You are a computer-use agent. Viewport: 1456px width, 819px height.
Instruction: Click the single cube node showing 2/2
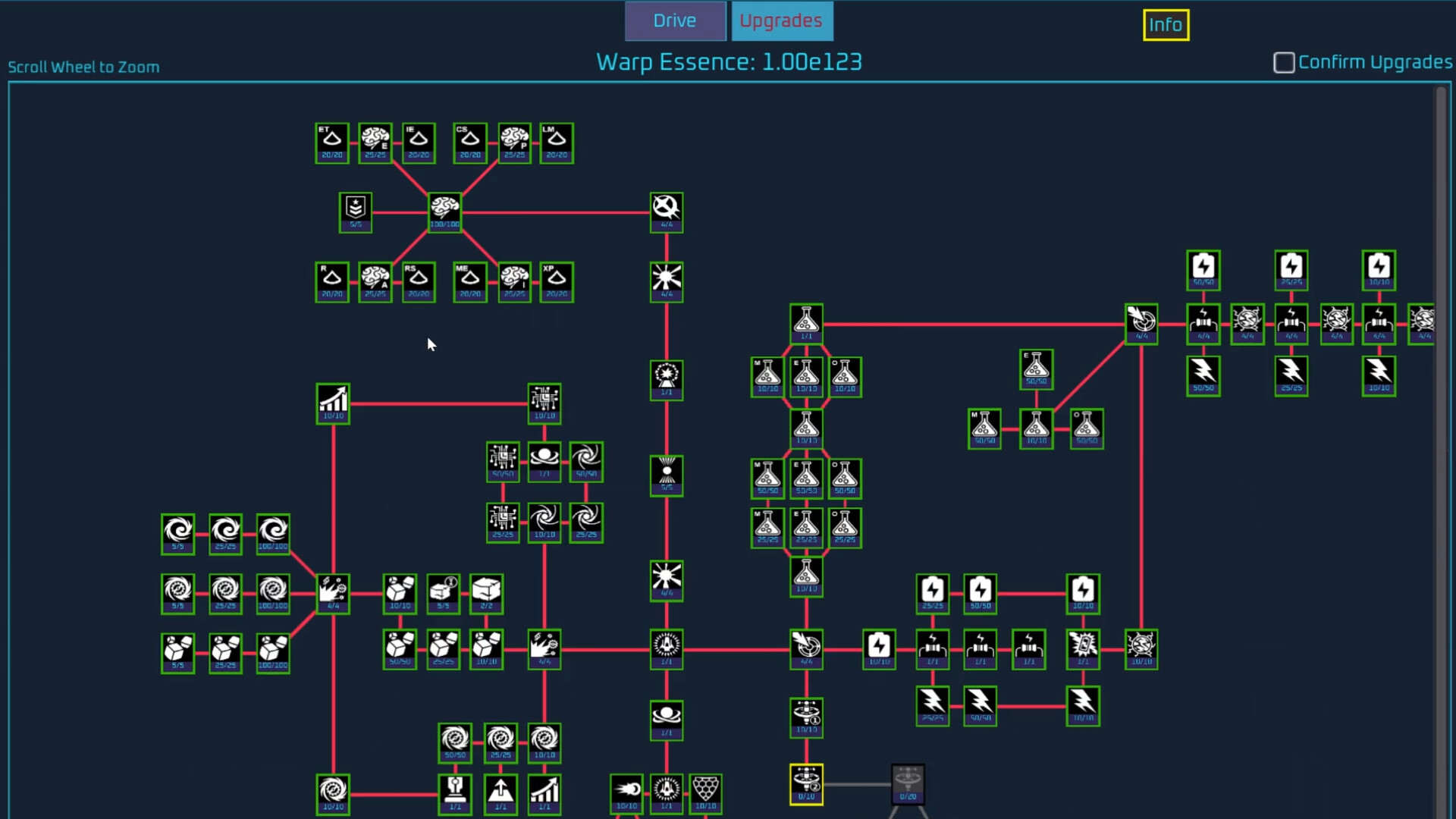486,593
